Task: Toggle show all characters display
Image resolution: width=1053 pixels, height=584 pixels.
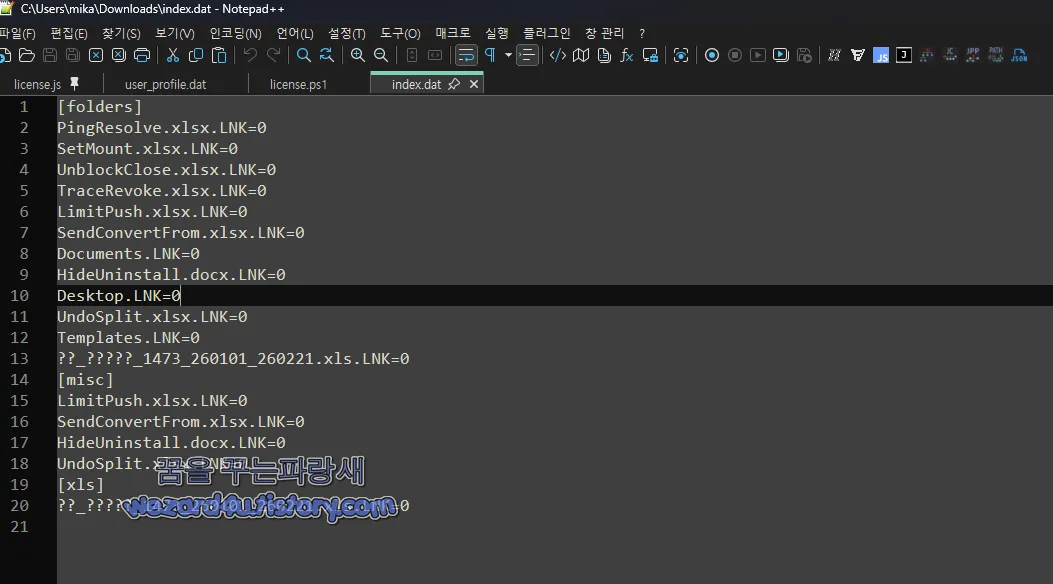Action: (490, 56)
